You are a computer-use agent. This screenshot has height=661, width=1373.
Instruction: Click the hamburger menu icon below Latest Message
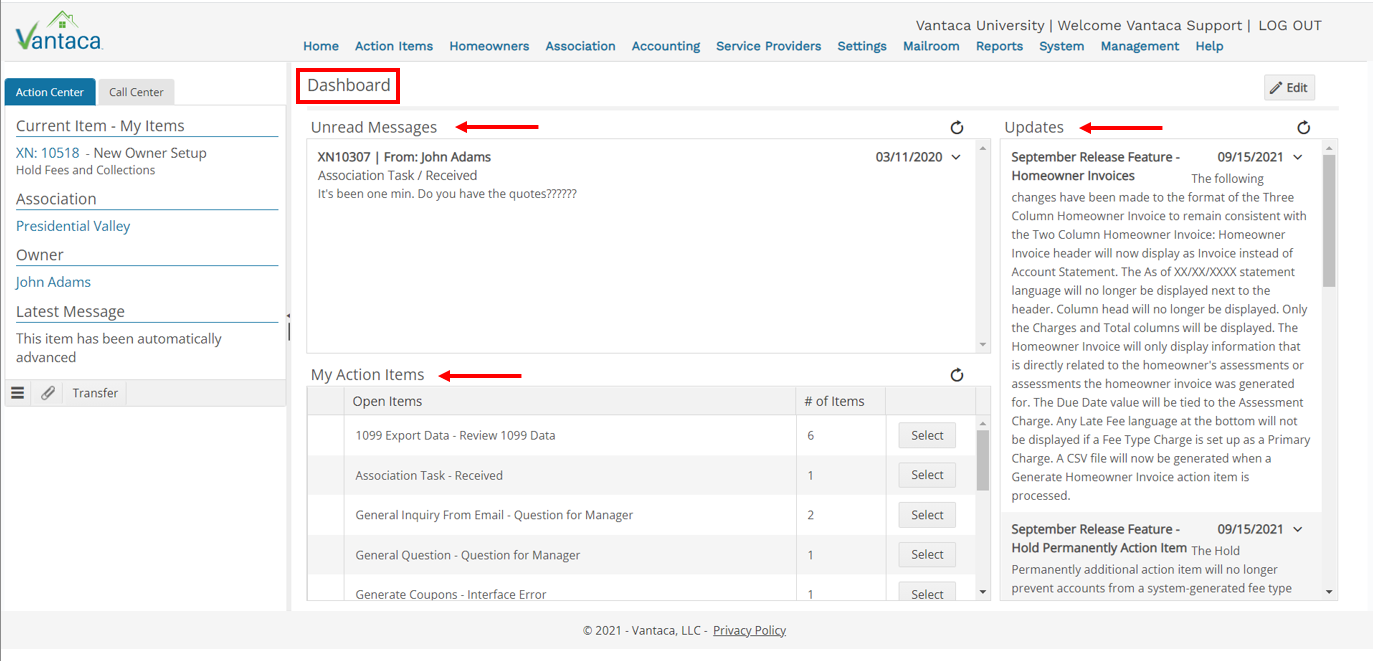tap(16, 392)
